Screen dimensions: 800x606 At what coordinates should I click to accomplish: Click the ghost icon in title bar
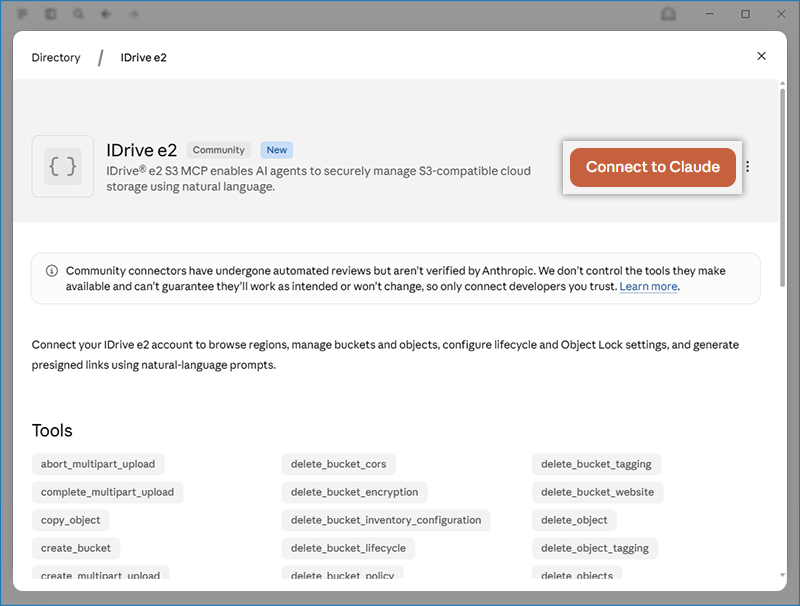668,14
